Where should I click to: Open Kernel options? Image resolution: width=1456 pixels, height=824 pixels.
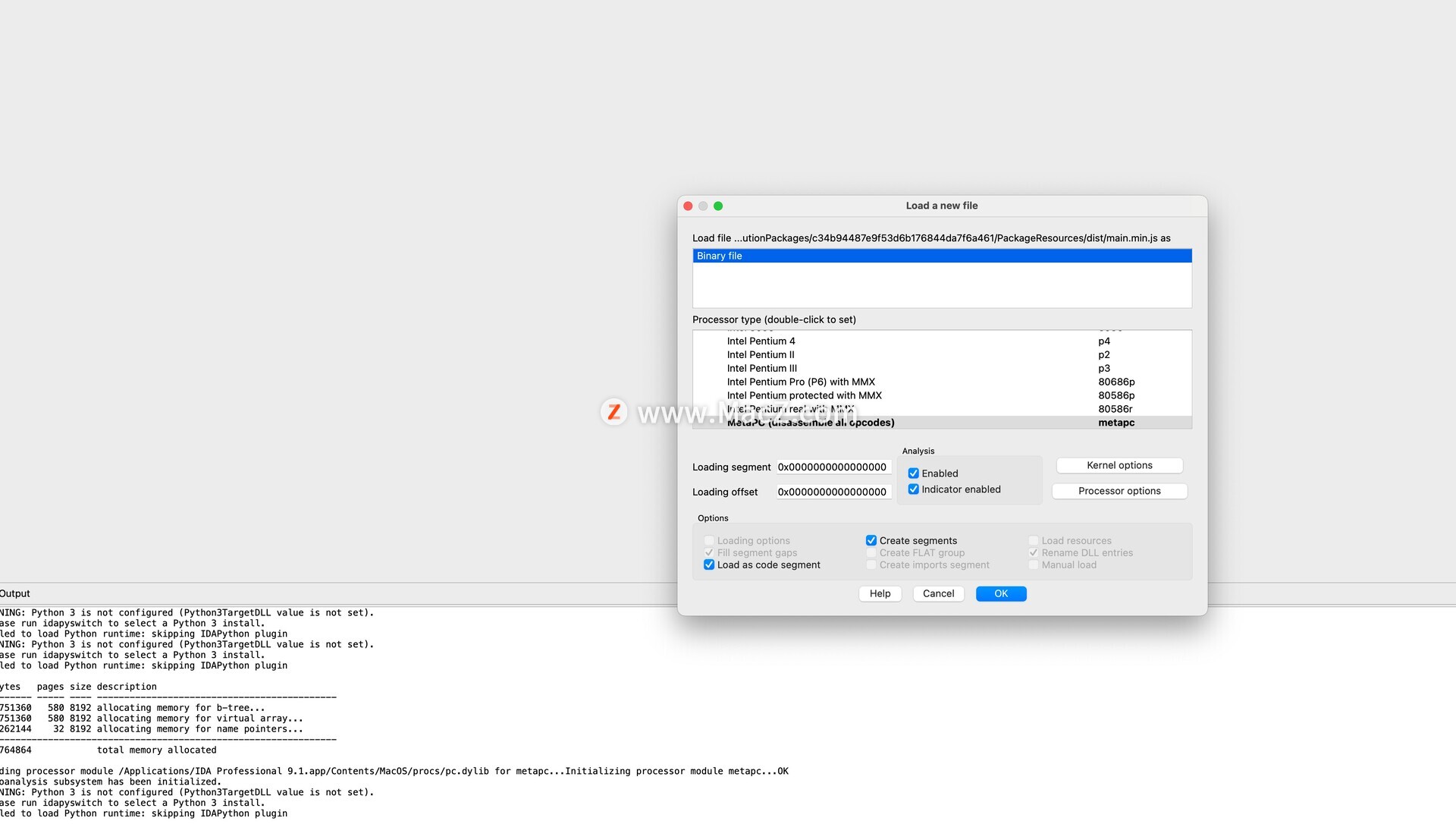pos(1119,466)
